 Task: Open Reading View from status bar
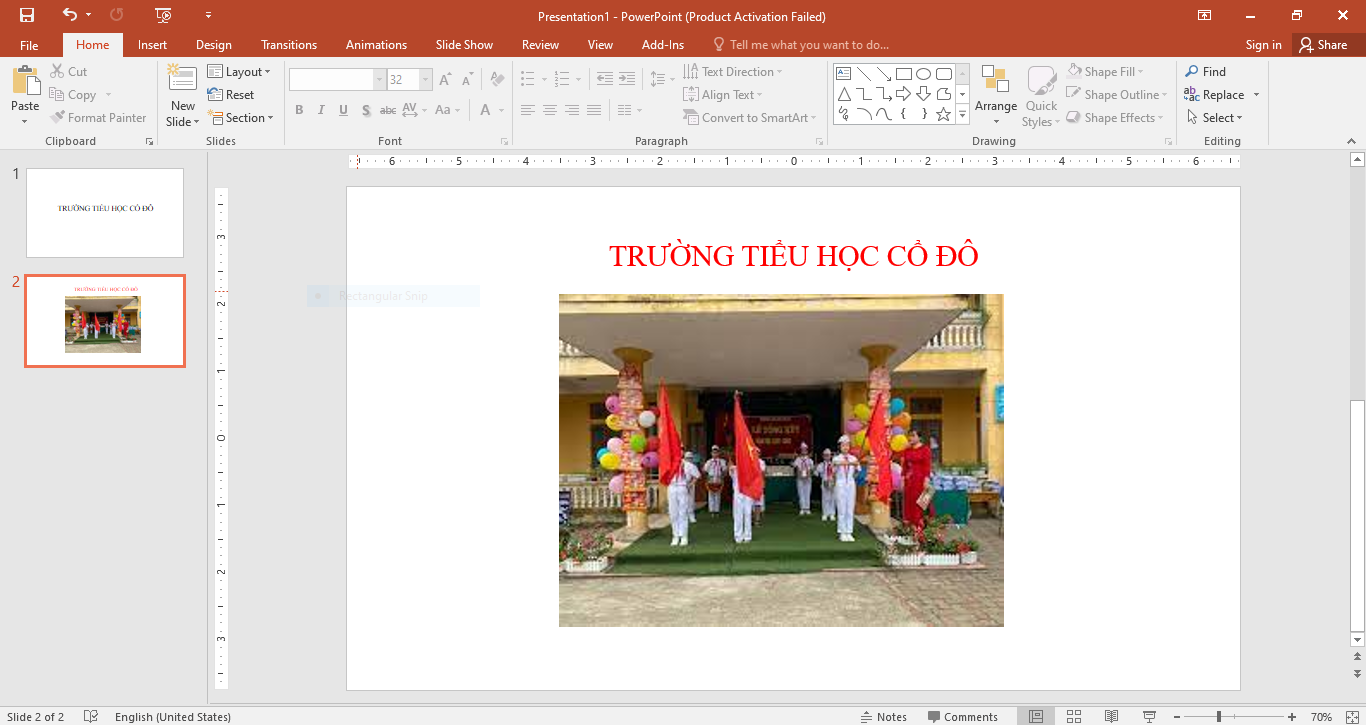[1111, 716]
